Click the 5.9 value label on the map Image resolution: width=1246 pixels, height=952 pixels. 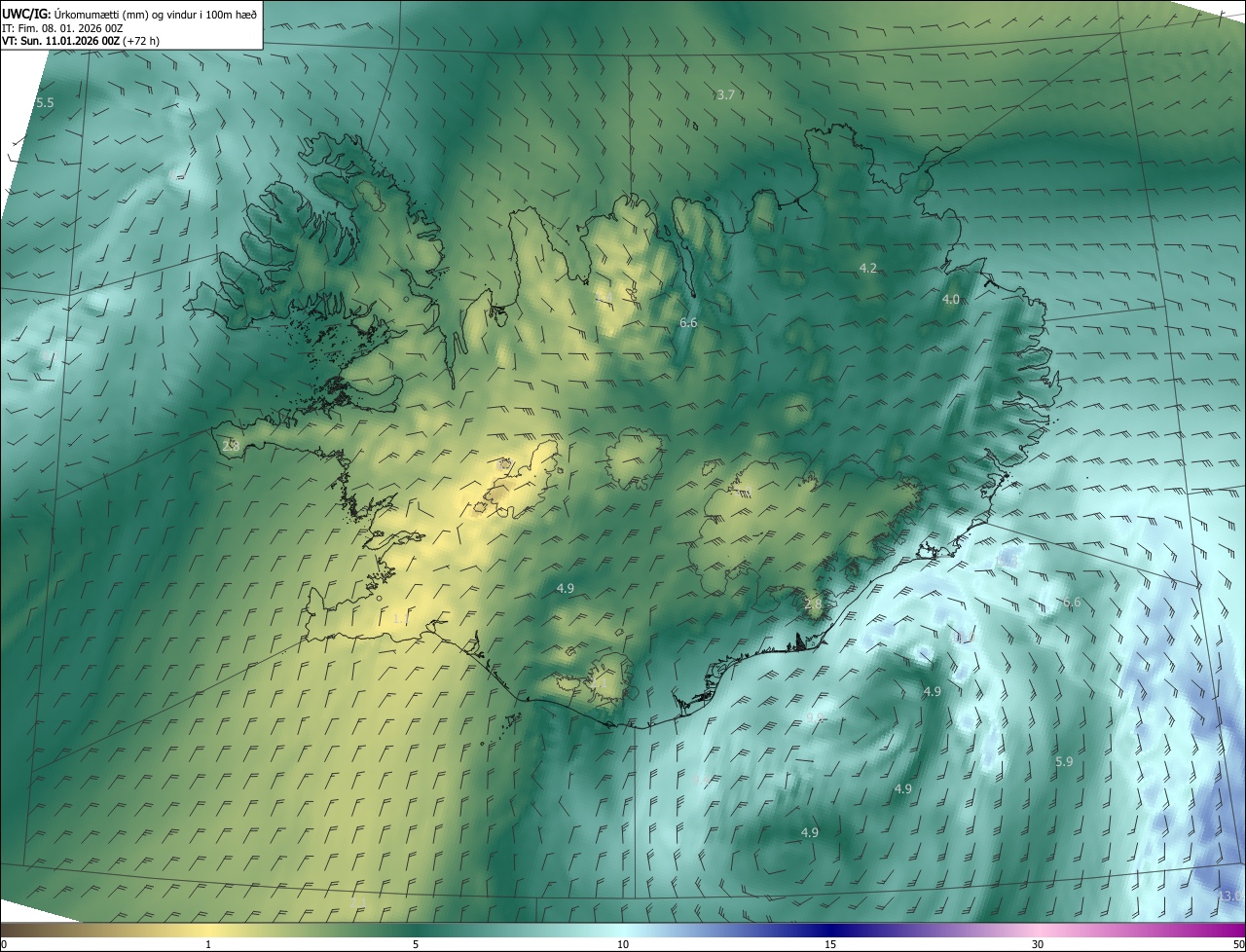[1064, 761]
